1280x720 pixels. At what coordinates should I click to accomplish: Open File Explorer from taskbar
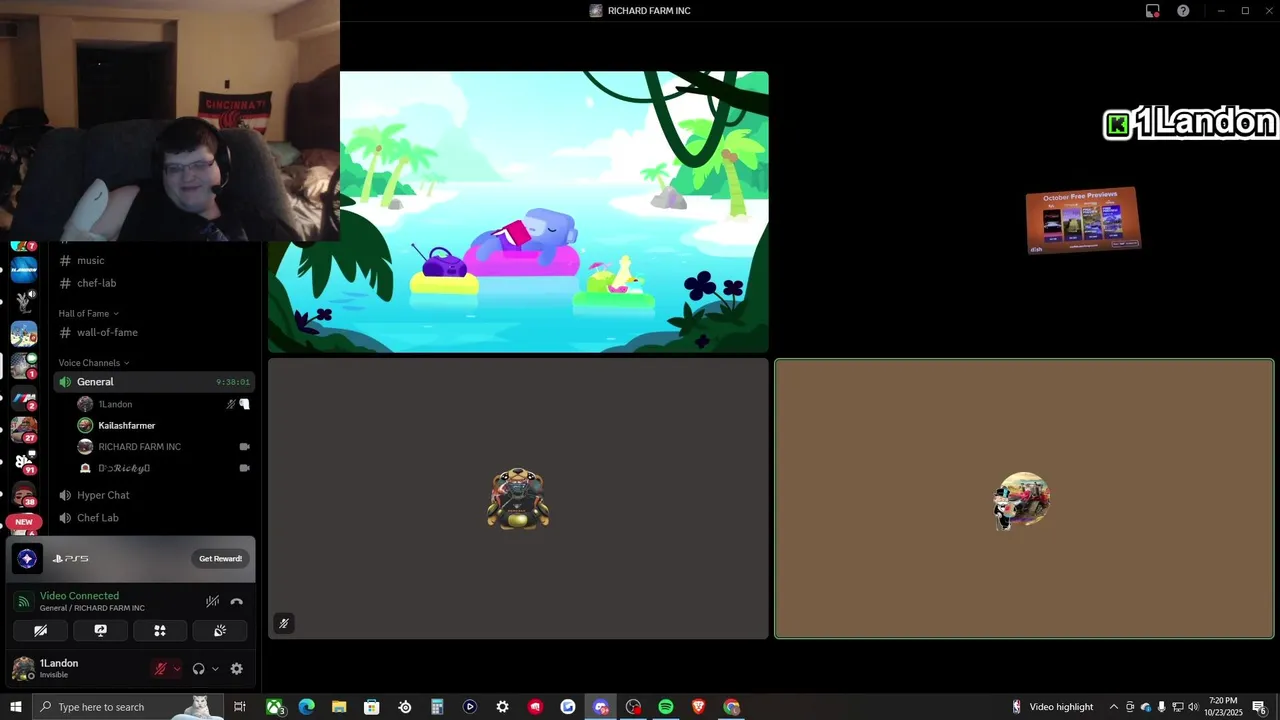tap(339, 707)
